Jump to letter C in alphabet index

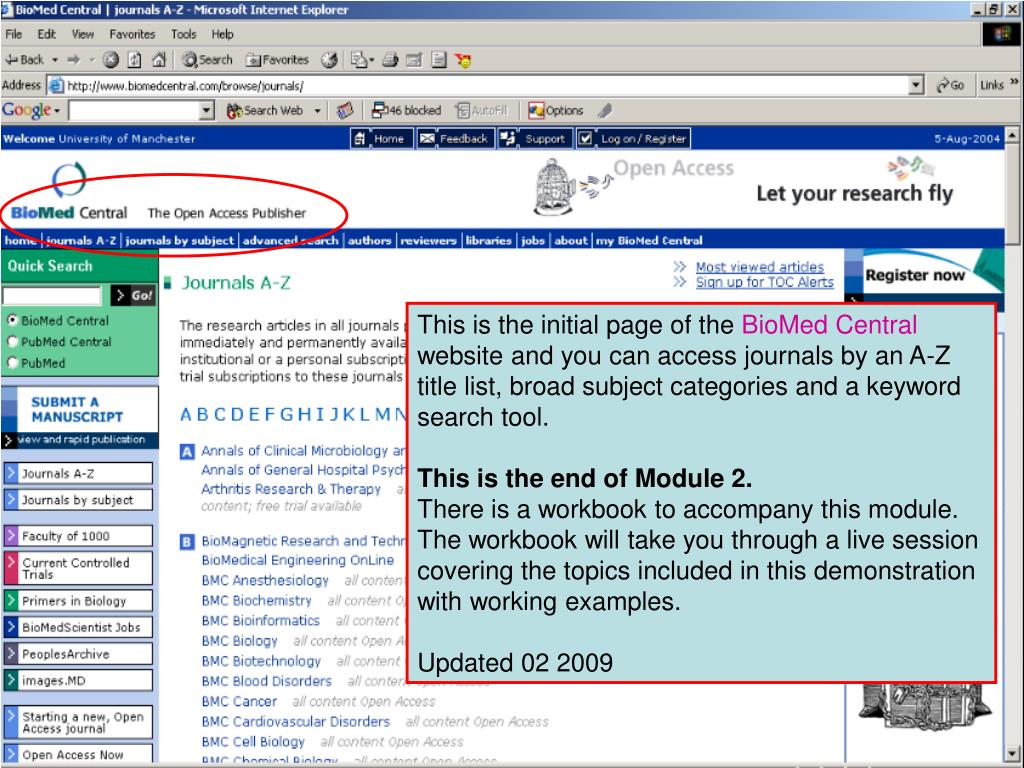point(220,414)
